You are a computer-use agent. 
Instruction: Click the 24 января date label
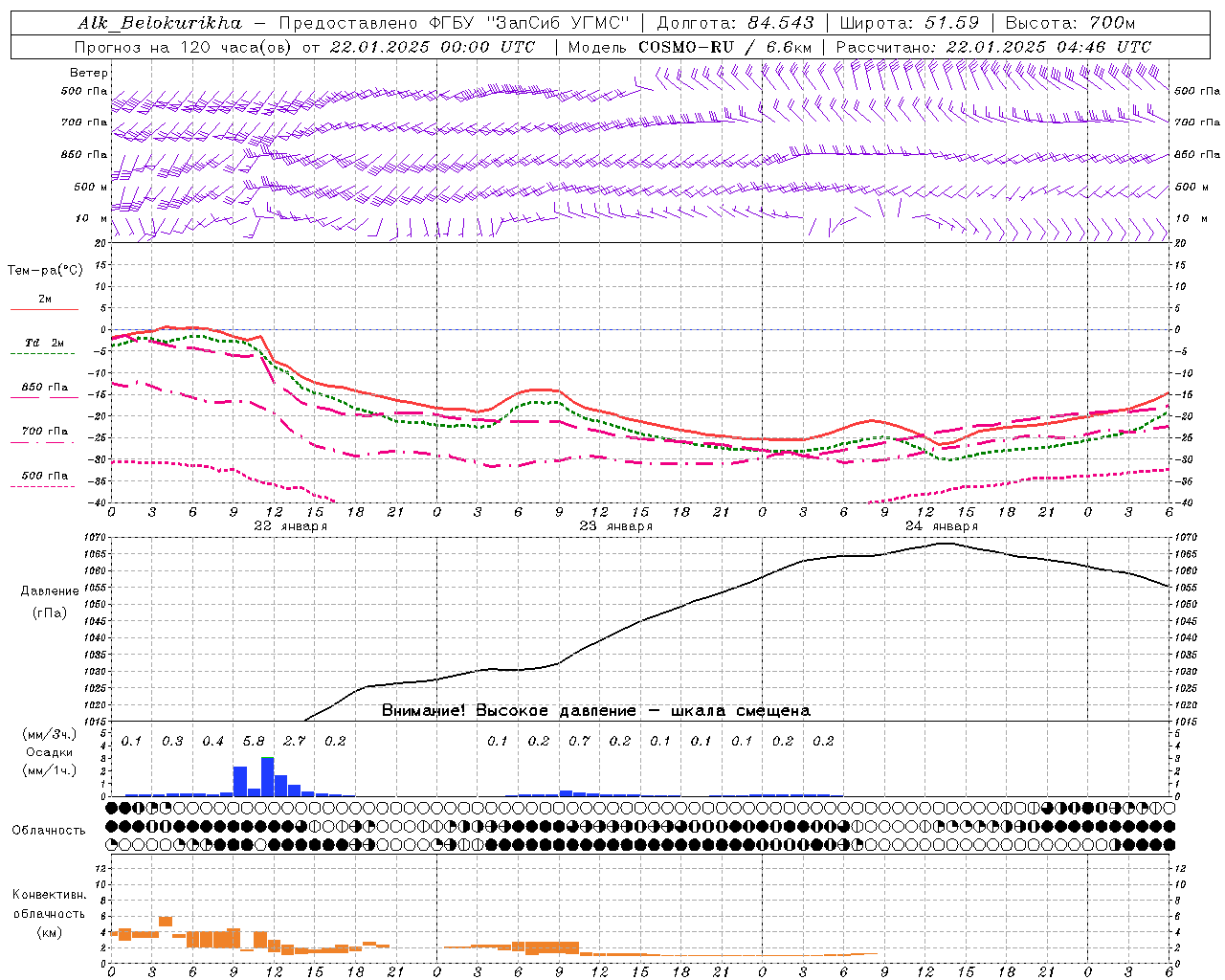tap(941, 525)
